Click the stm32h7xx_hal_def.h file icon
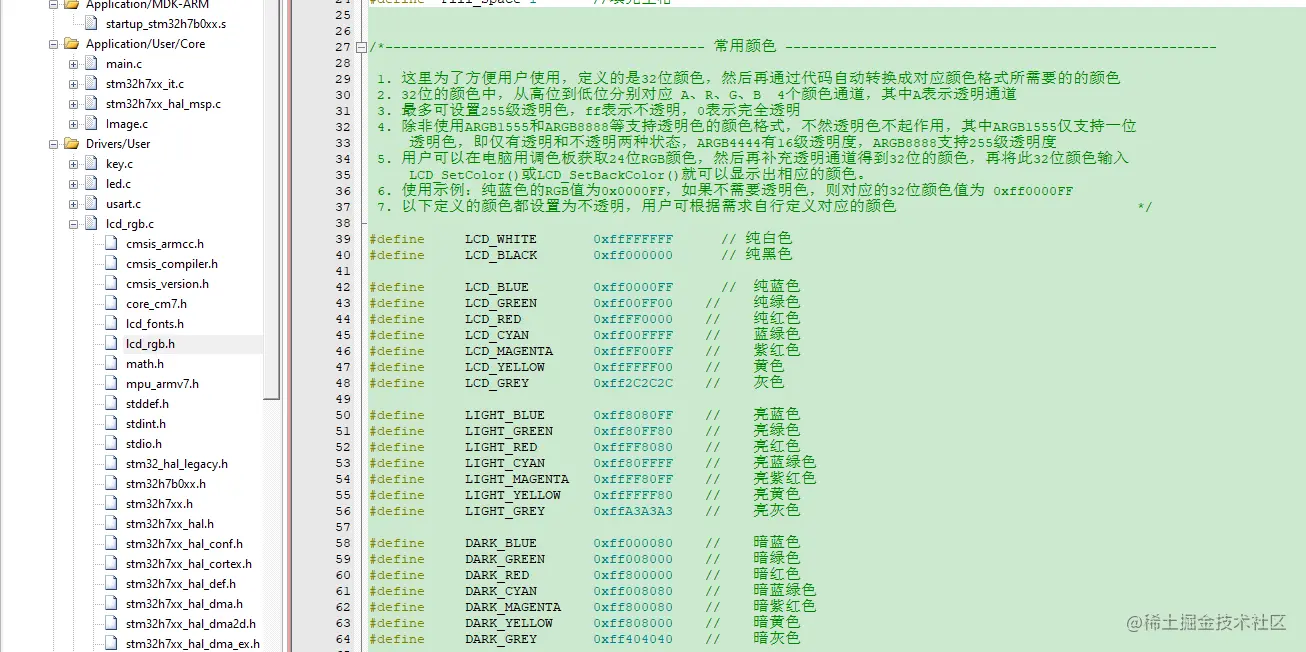 (x=111, y=584)
